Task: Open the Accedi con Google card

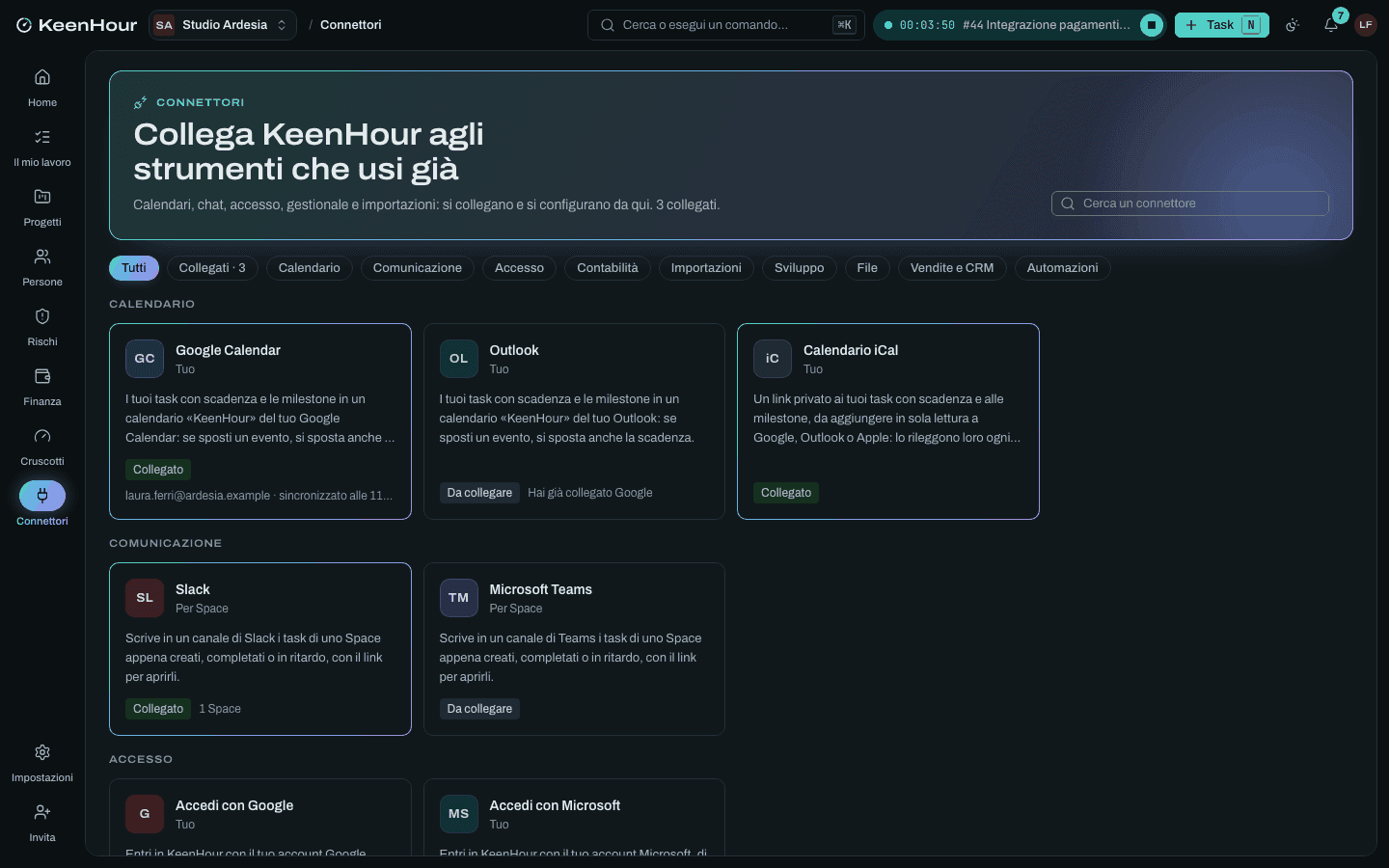Action: pyautogui.click(x=260, y=818)
